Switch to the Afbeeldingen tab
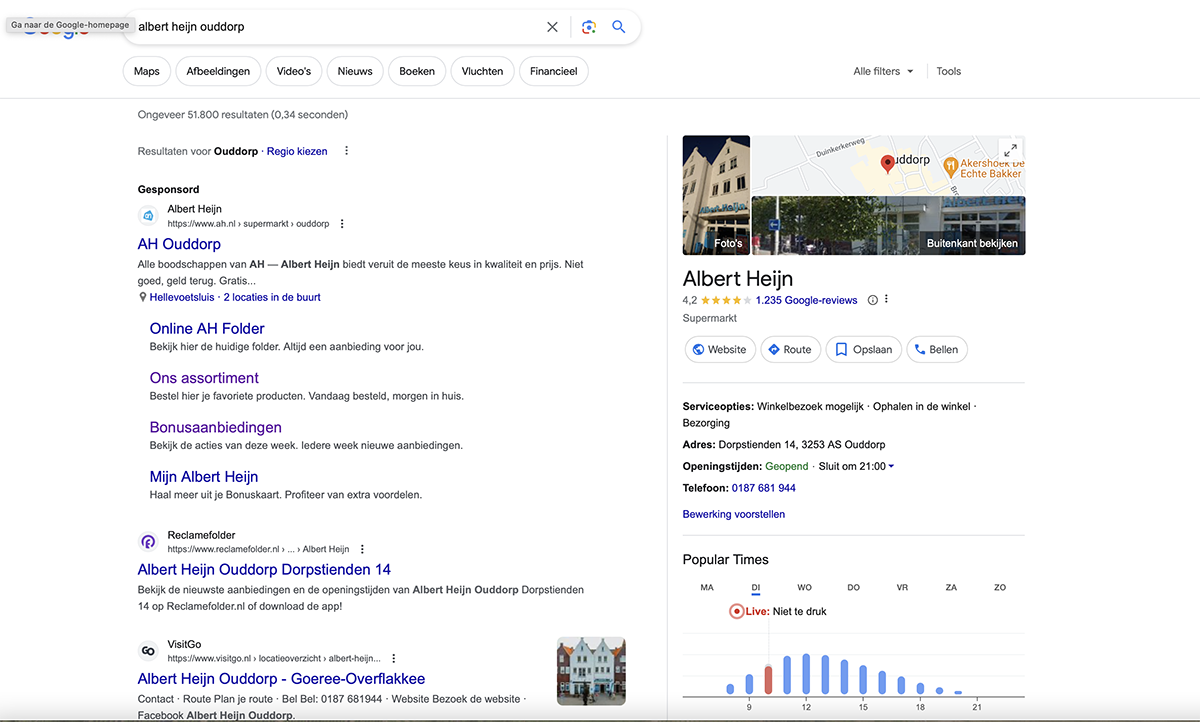The width and height of the screenshot is (1200, 722). (x=218, y=71)
